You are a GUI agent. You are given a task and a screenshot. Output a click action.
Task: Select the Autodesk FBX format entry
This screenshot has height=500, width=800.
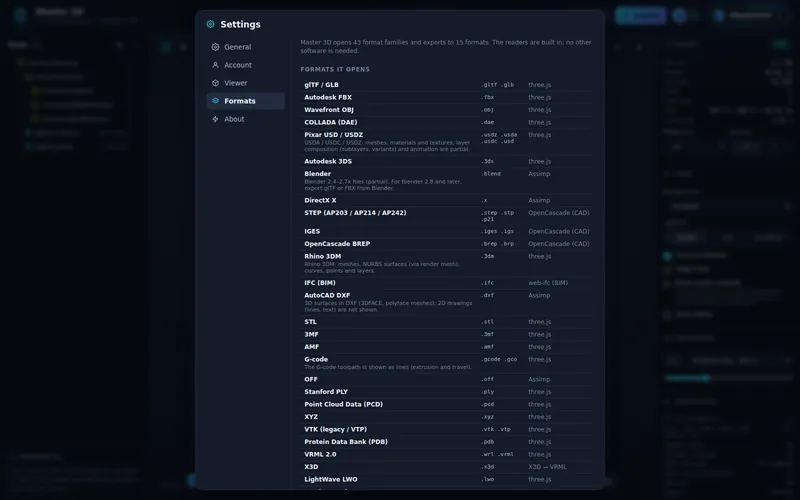447,97
